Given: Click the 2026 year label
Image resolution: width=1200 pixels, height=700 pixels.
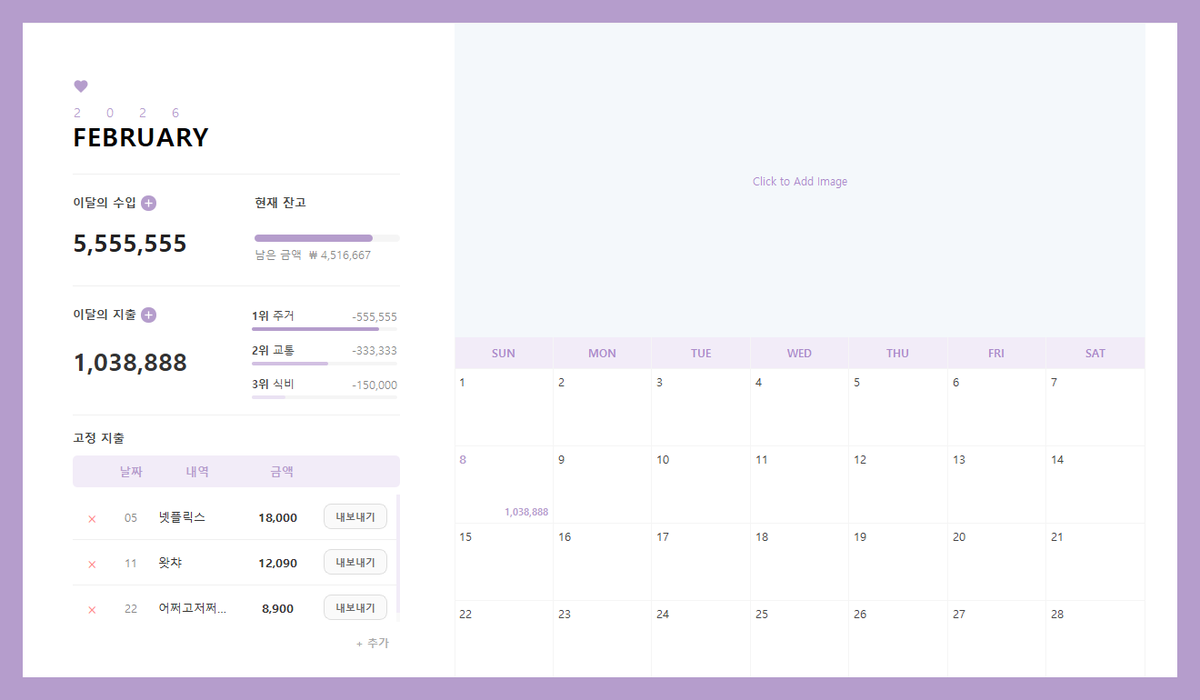Looking at the screenshot, I should [127, 113].
